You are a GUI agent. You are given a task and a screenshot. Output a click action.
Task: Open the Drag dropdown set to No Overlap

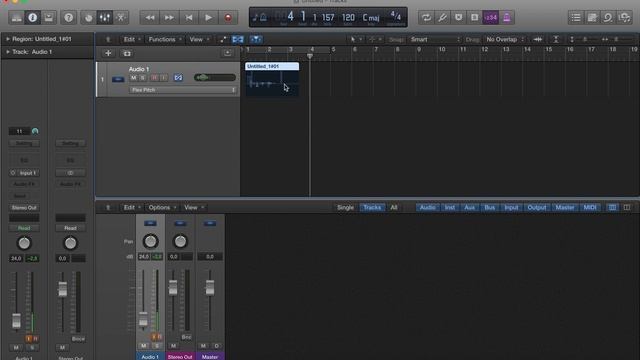(x=504, y=40)
